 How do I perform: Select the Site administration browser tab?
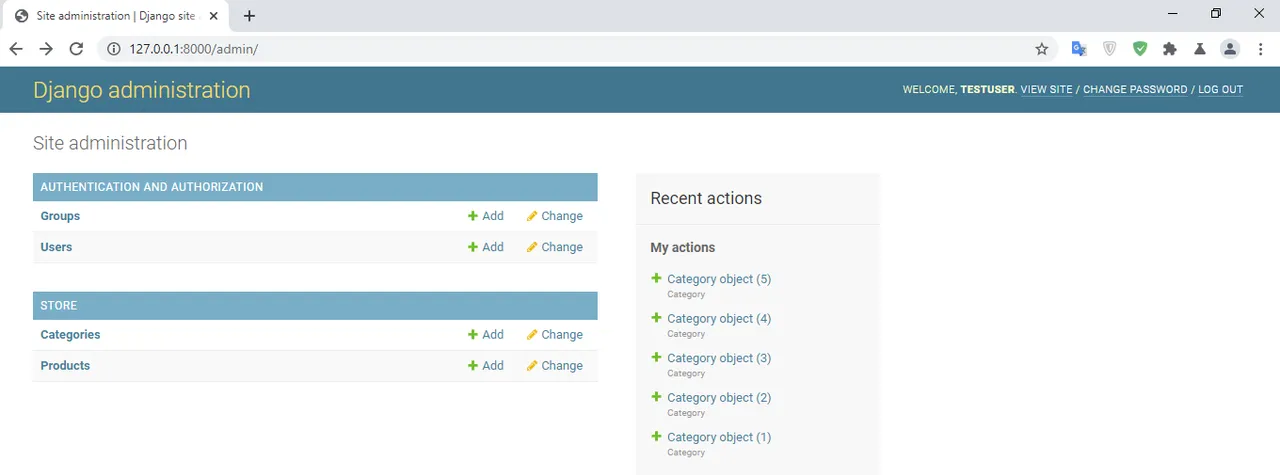tap(118, 16)
